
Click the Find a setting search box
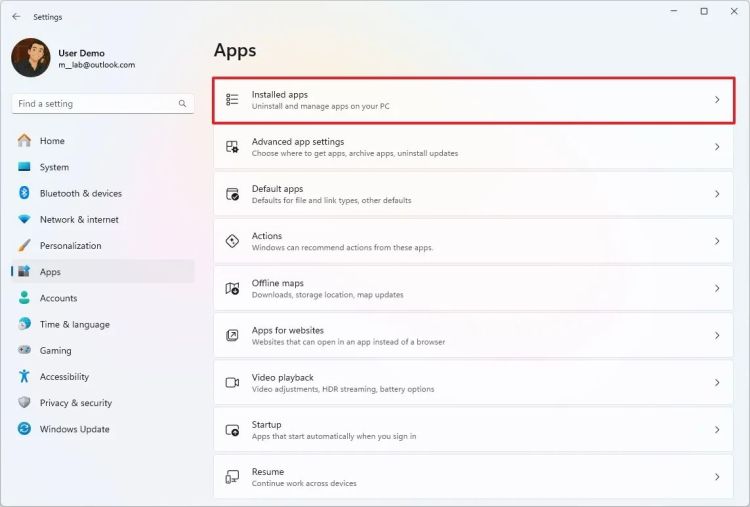pos(95,104)
